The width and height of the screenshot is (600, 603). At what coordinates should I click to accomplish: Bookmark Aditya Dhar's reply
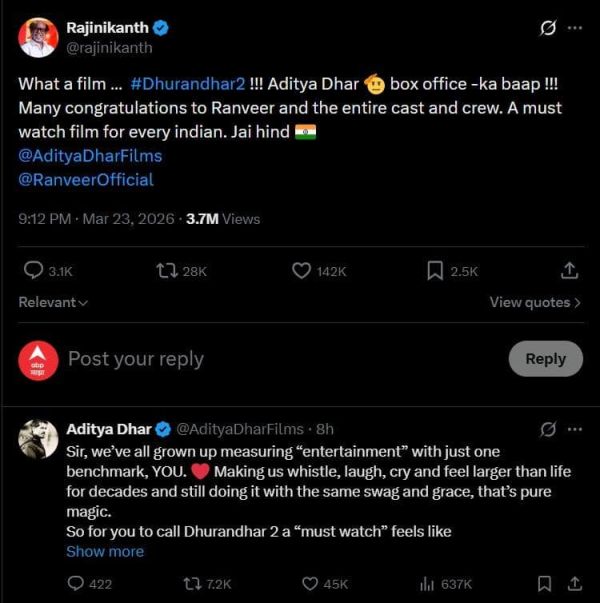tap(544, 584)
